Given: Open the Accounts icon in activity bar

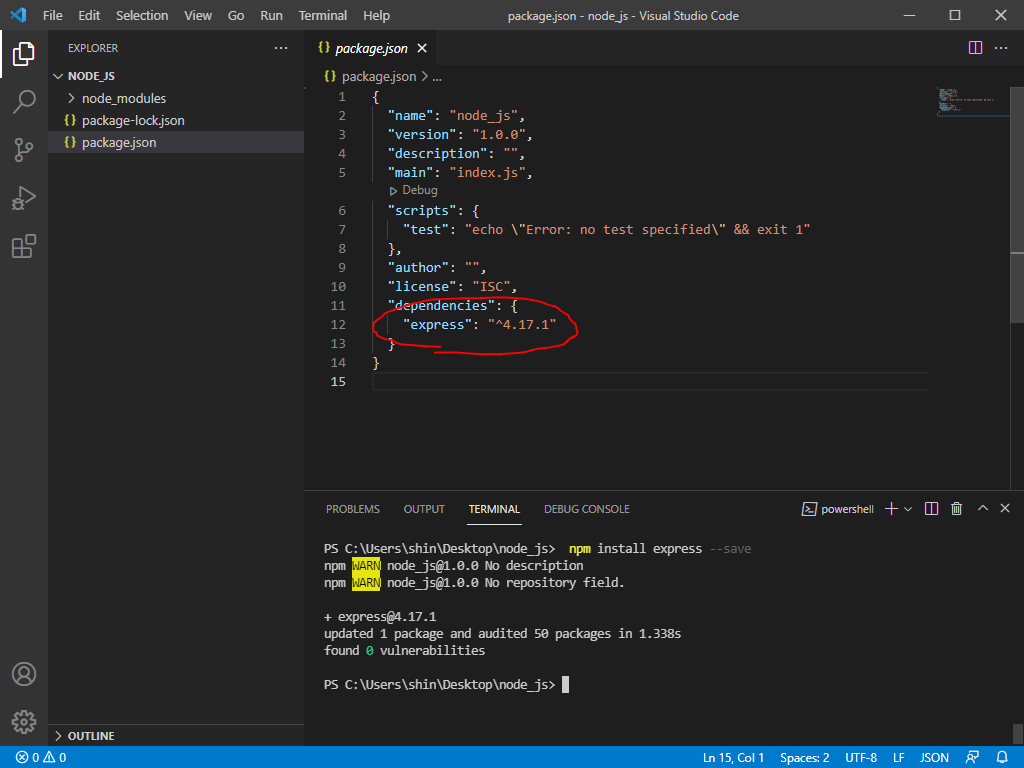Looking at the screenshot, I should tap(24, 674).
